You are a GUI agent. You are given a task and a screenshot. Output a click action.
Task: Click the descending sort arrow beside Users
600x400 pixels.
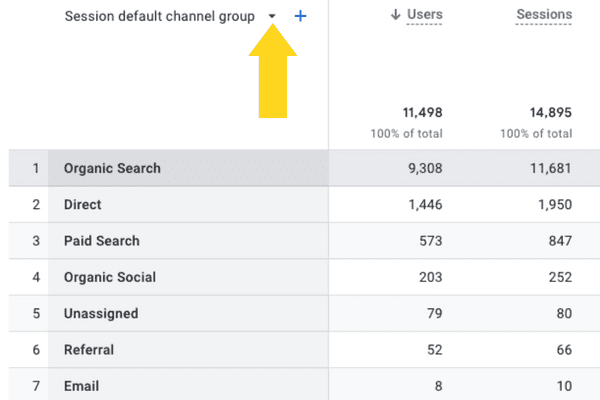(397, 15)
